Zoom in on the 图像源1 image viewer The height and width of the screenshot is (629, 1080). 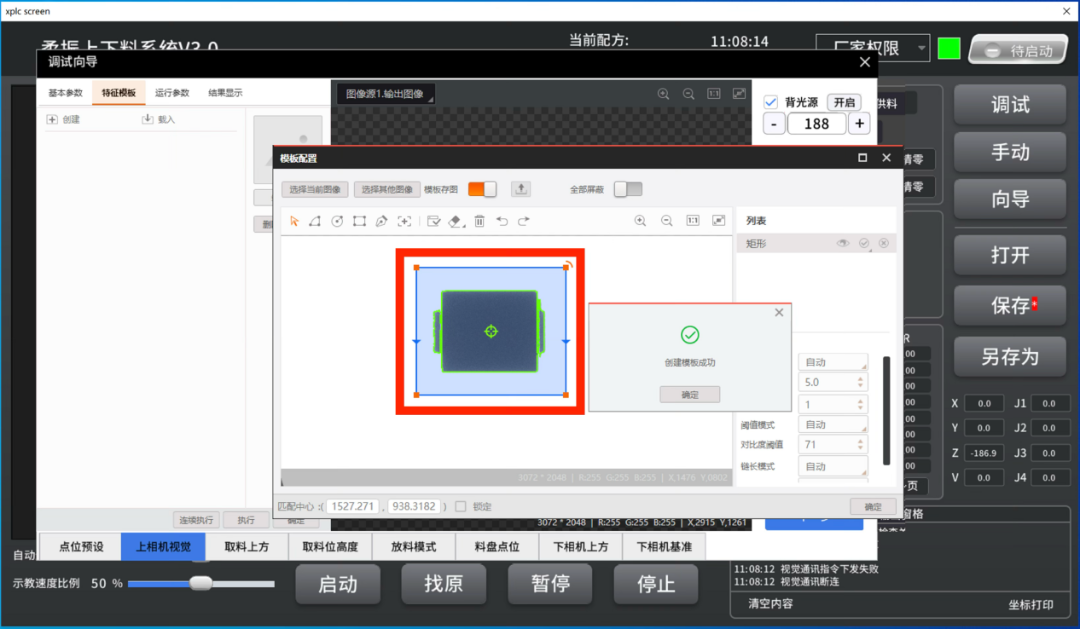(663, 94)
